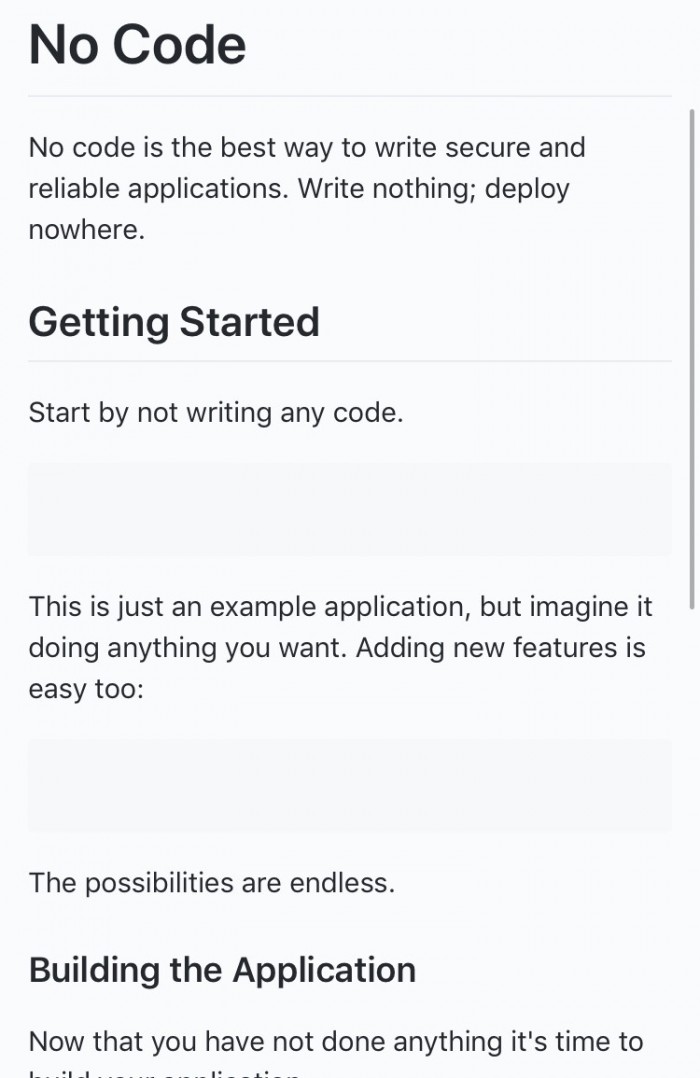700x1078 pixels.
Task: Click the sentence "The possibilities are endless."
Action: tap(212, 883)
